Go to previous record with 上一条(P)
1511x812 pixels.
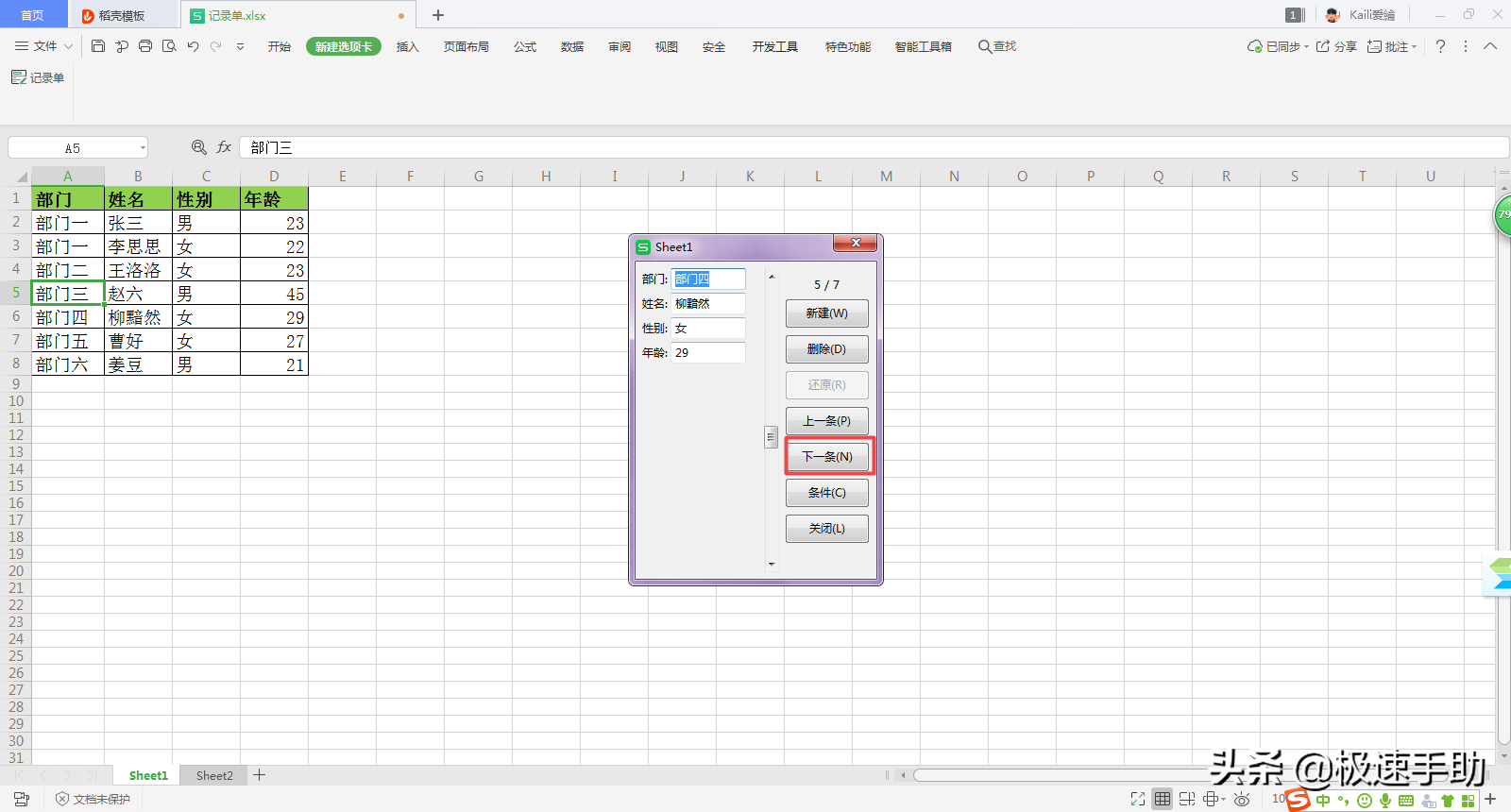coord(827,421)
